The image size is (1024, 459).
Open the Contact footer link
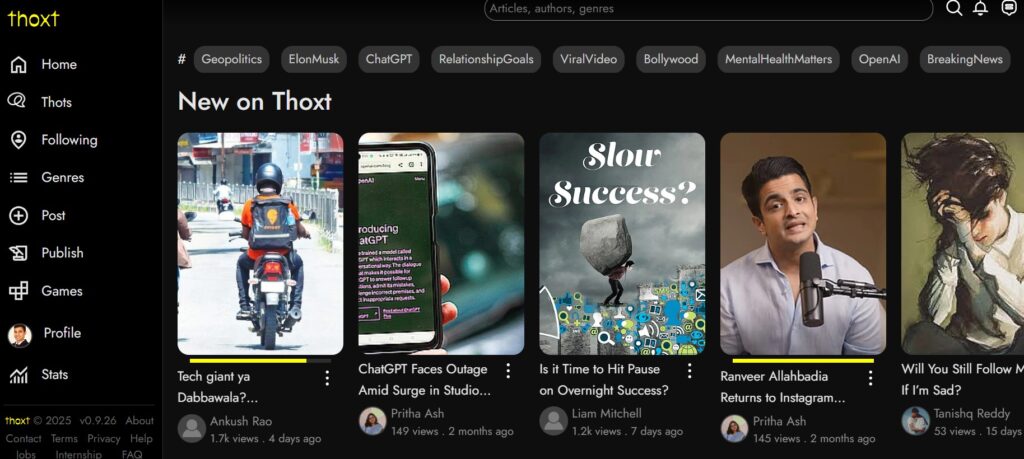(x=24, y=439)
